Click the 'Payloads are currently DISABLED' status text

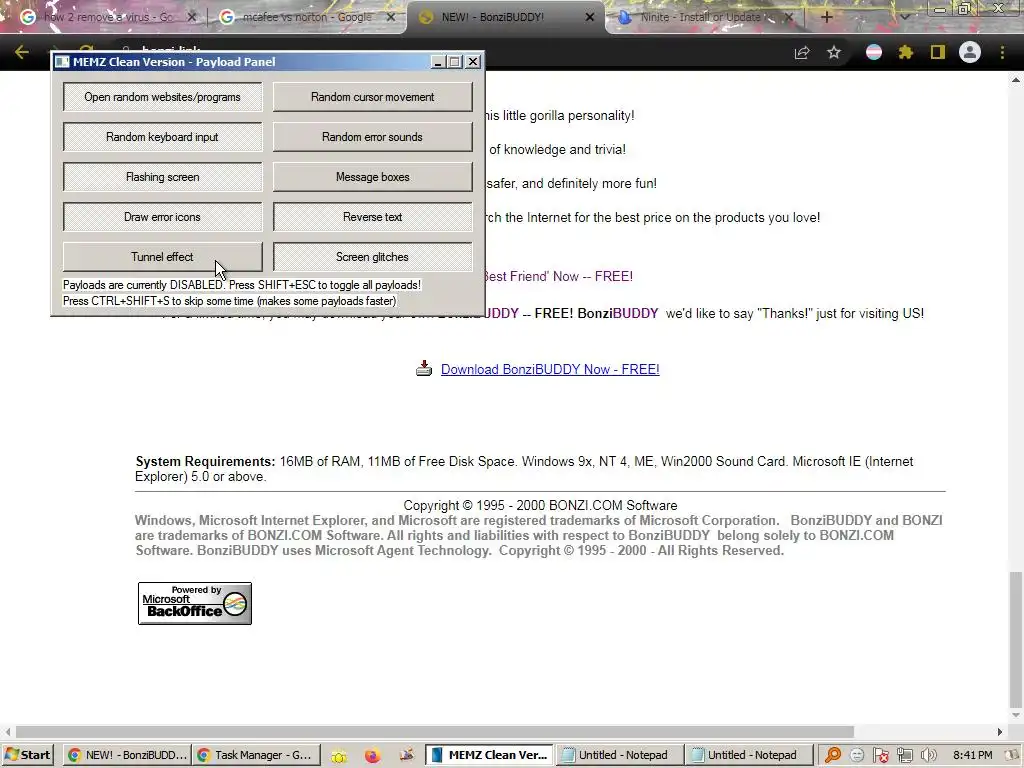(242, 285)
